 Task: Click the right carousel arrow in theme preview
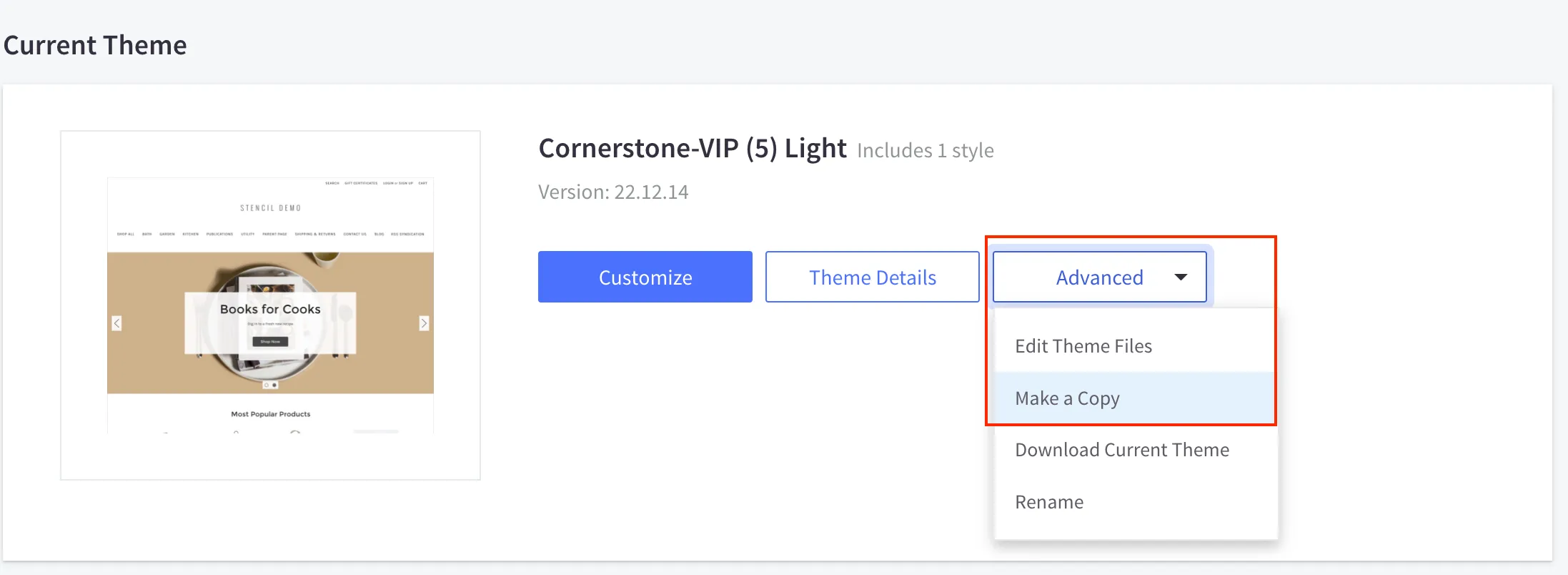424,323
